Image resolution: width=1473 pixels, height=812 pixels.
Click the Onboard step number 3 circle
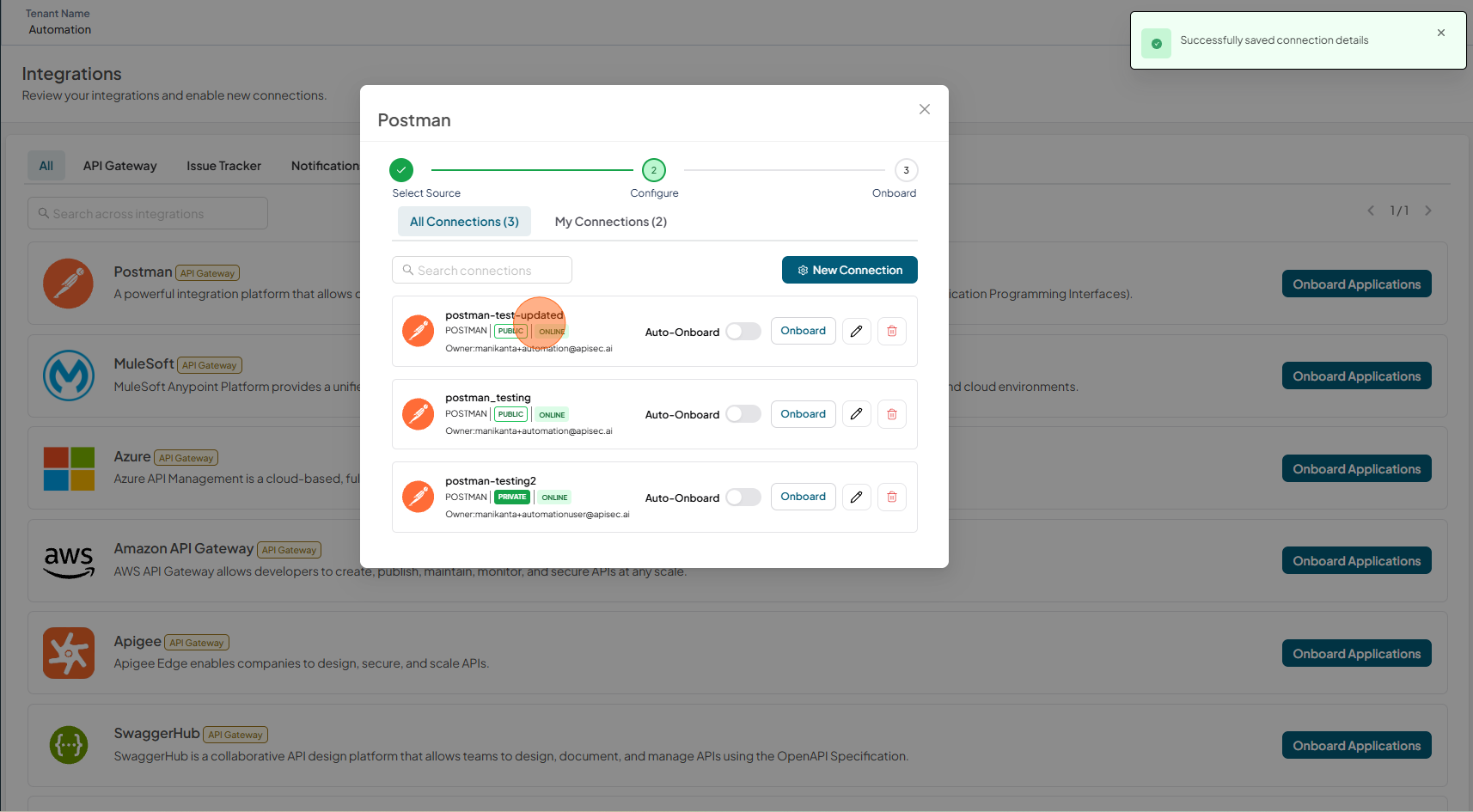coord(906,170)
